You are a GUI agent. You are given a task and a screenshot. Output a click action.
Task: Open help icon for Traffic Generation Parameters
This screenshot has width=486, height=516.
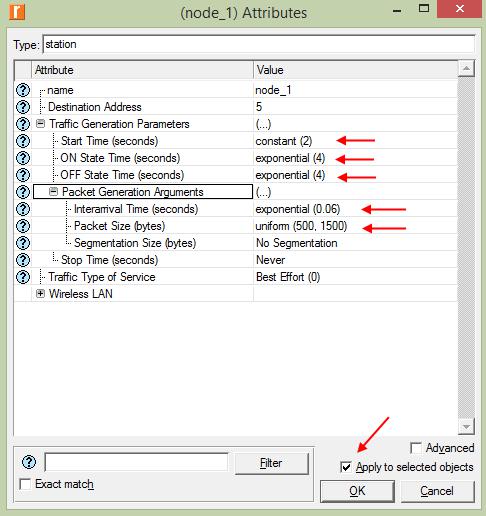tap(23, 124)
